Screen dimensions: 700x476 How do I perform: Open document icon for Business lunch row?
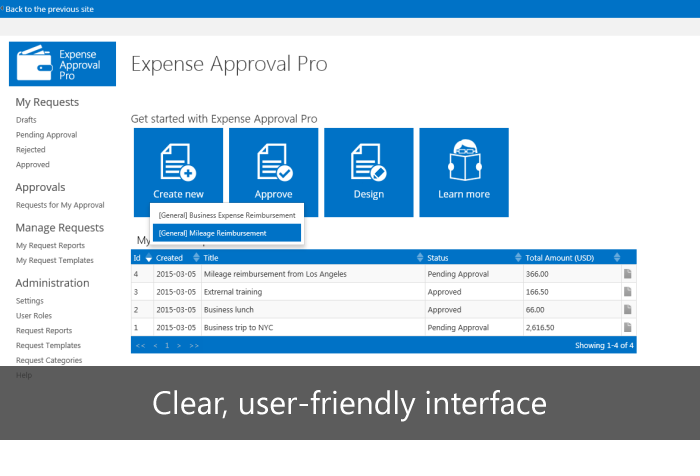(627, 309)
